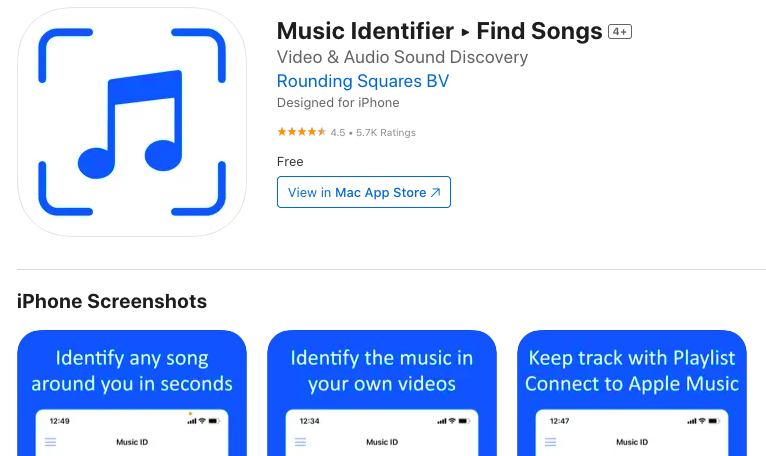Open the 'Keep track with Playlist' screenshot
This screenshot has width=766, height=456.
(x=632, y=393)
